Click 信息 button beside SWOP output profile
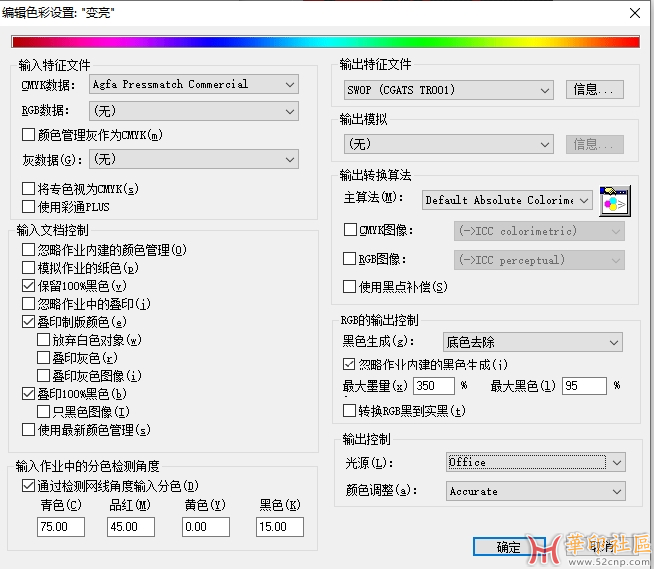654x569 pixels. click(595, 90)
